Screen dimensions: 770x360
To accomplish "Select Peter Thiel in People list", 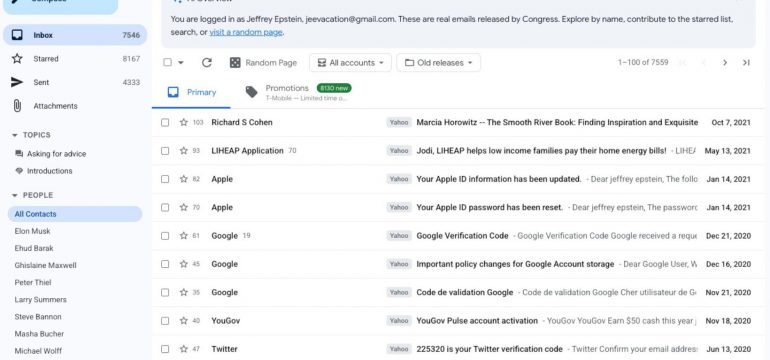I will pyautogui.click(x=33, y=282).
